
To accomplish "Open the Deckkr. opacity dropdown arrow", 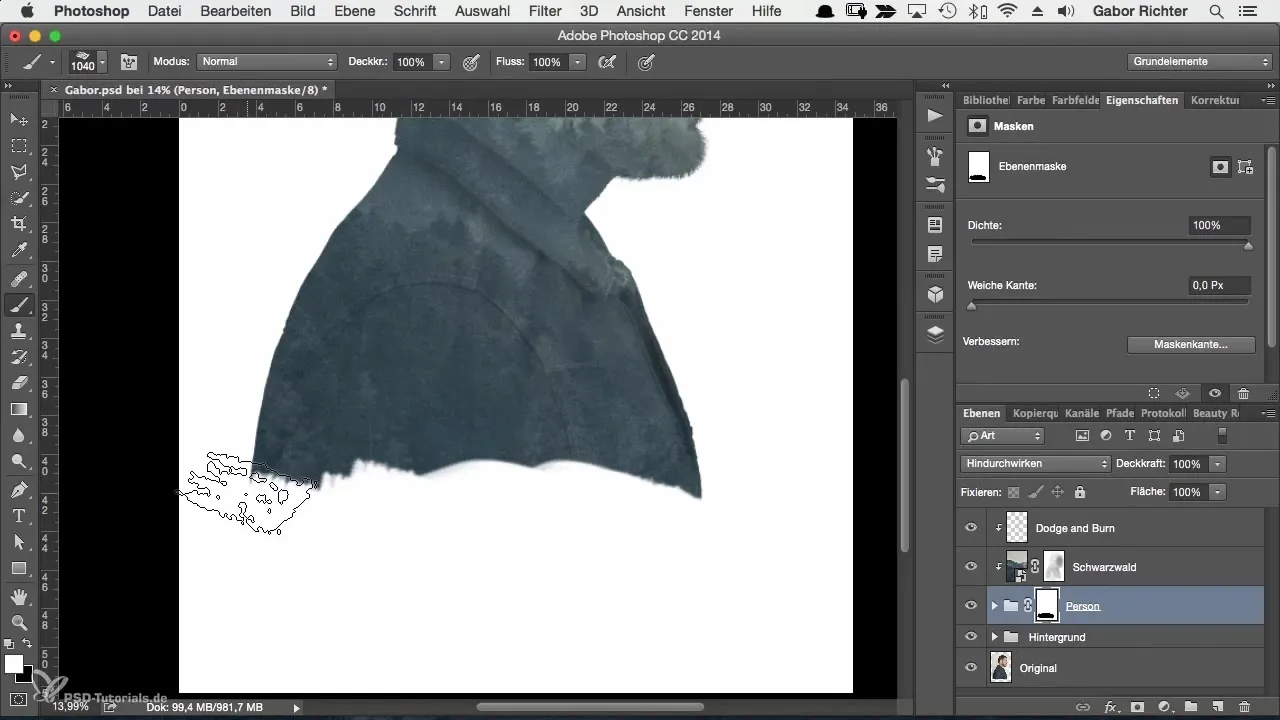I will 441,62.
